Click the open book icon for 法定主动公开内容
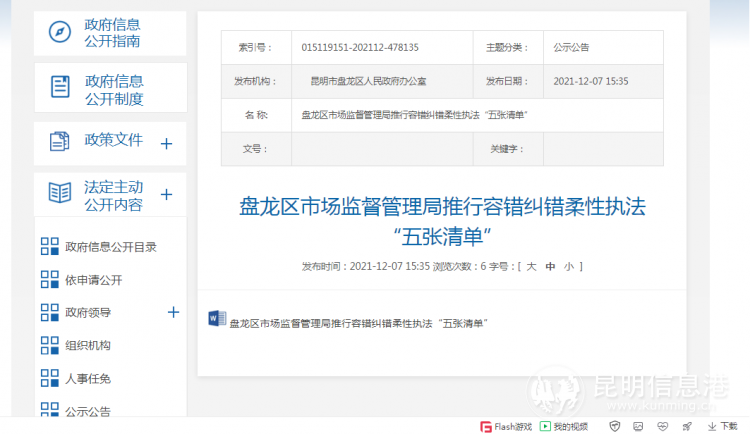The image size is (750, 434). coord(60,194)
